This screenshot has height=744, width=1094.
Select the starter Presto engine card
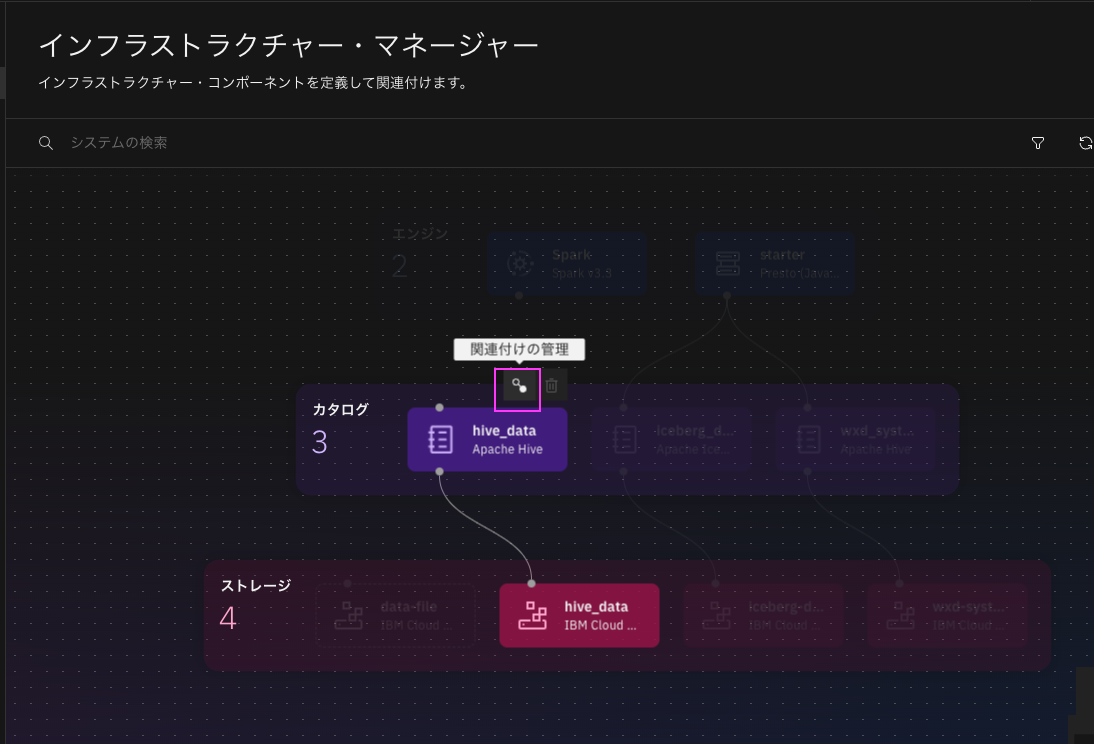click(x=774, y=264)
